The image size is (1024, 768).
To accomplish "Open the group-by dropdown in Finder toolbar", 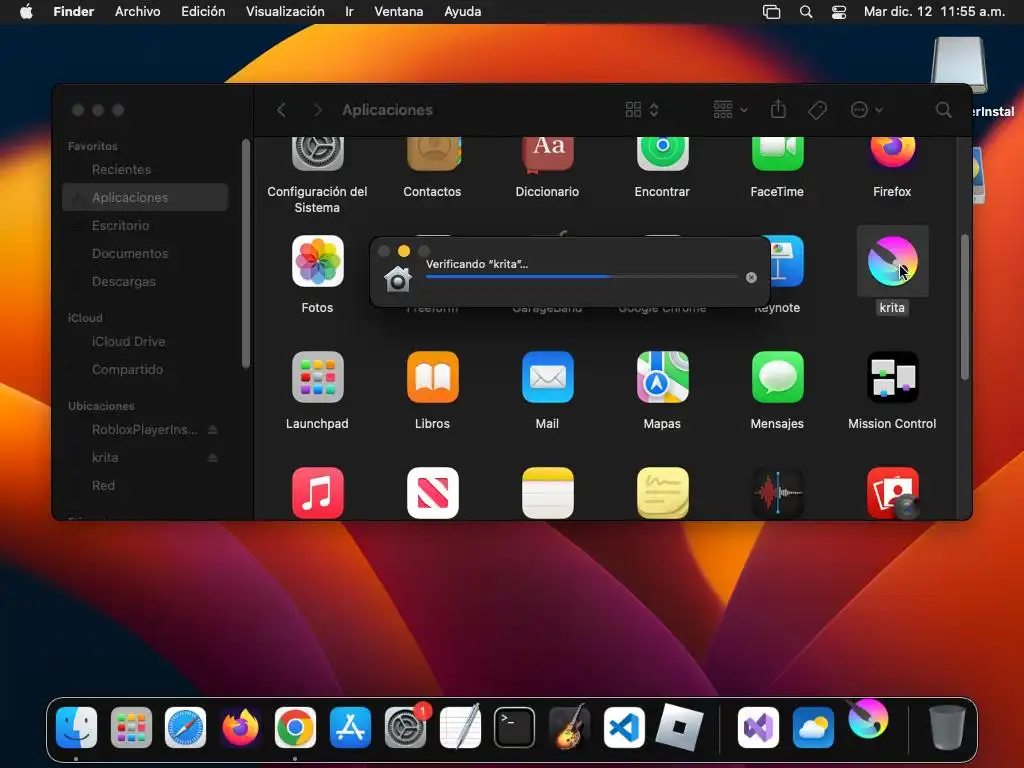I will pyautogui.click(x=730, y=110).
